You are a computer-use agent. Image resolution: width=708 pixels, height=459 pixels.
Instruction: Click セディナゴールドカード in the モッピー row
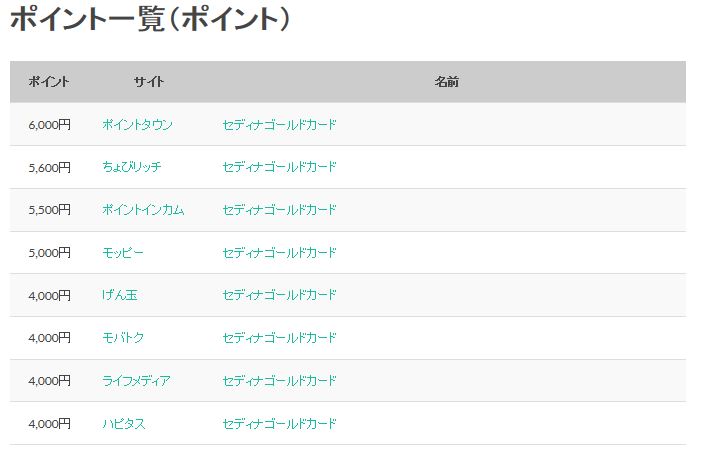pos(279,252)
